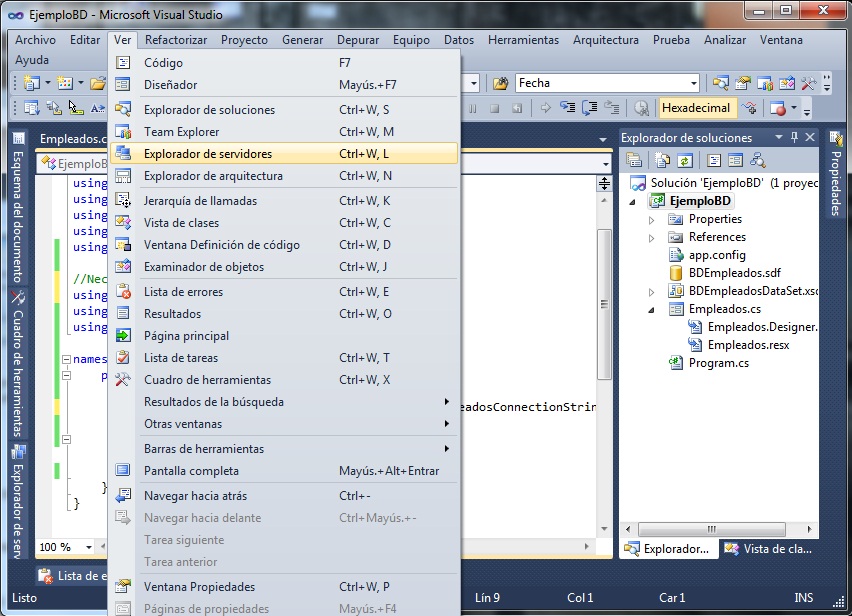
Task: Click the Lista de errores icon in Ver menu
Action: 125,290
